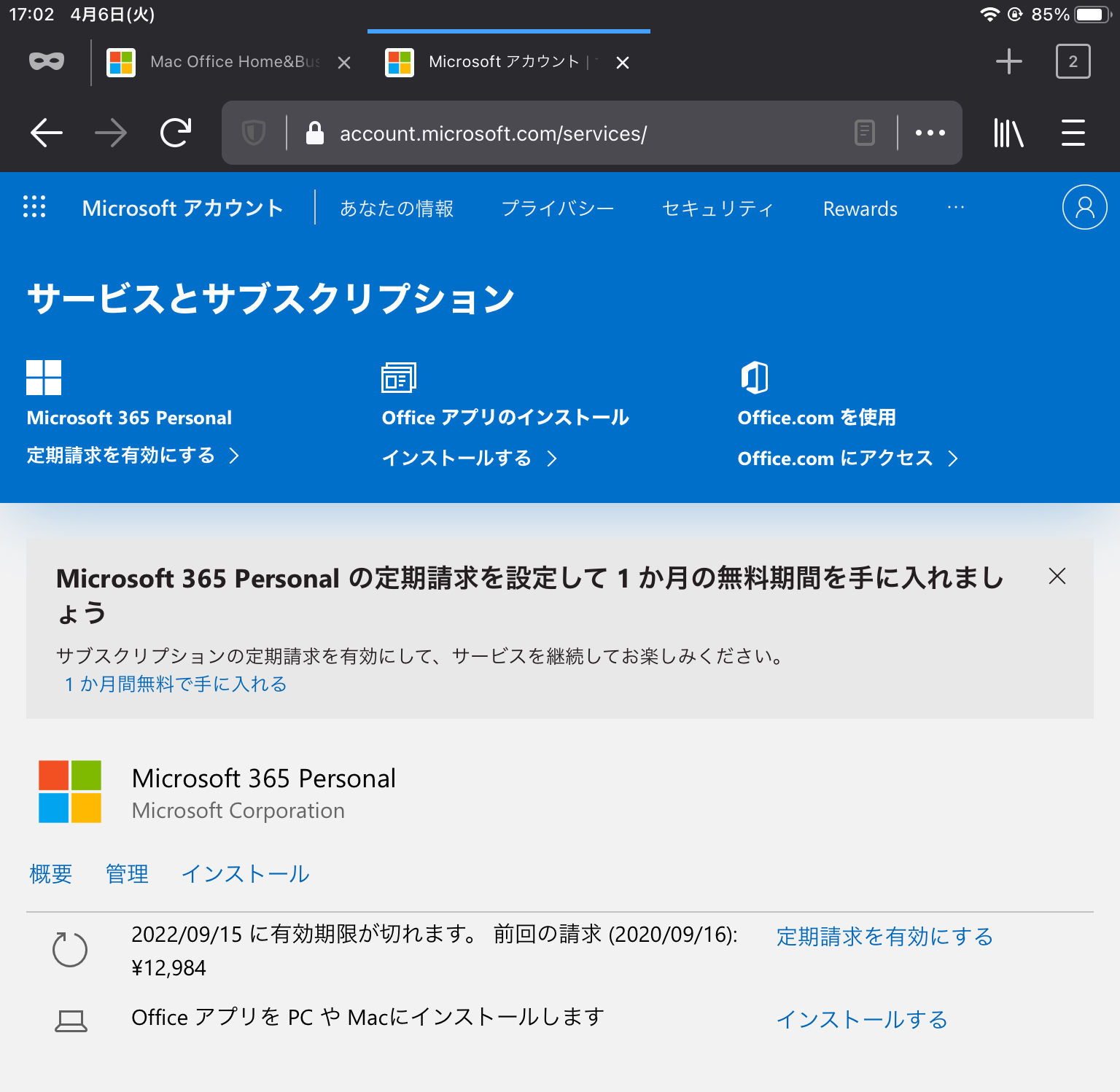Select the インストール tab
Viewport: 1120px width, 1092px height.
[246, 873]
